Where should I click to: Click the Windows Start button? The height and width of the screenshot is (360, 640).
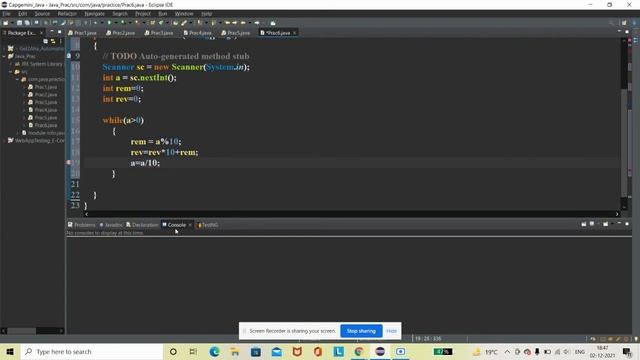10,351
